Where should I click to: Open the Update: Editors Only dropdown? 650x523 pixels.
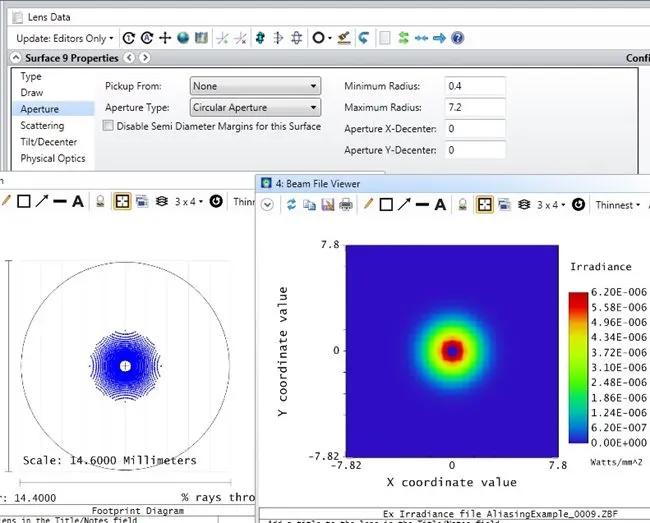(65, 39)
